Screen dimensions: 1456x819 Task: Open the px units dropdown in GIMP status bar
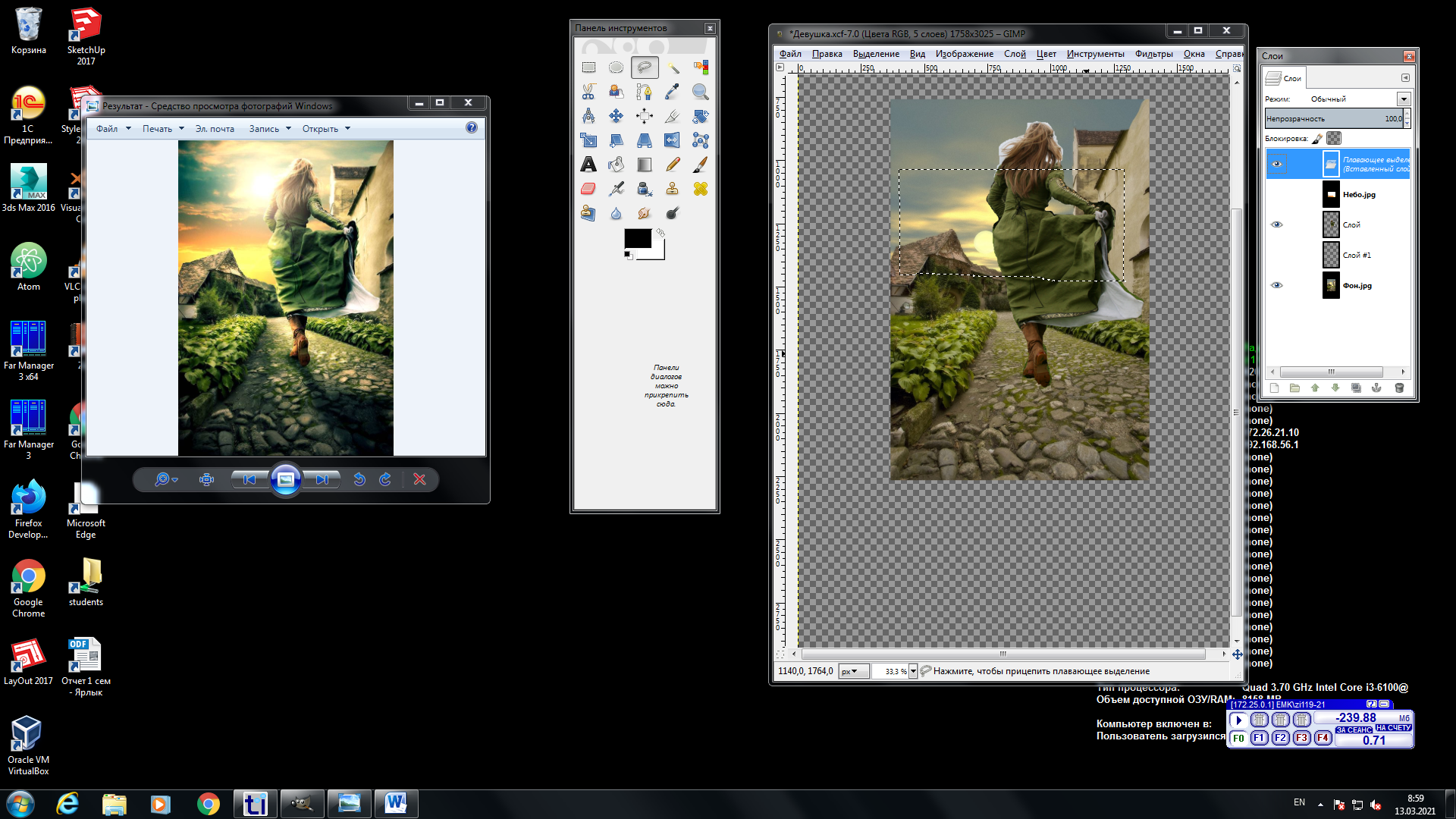[x=853, y=671]
